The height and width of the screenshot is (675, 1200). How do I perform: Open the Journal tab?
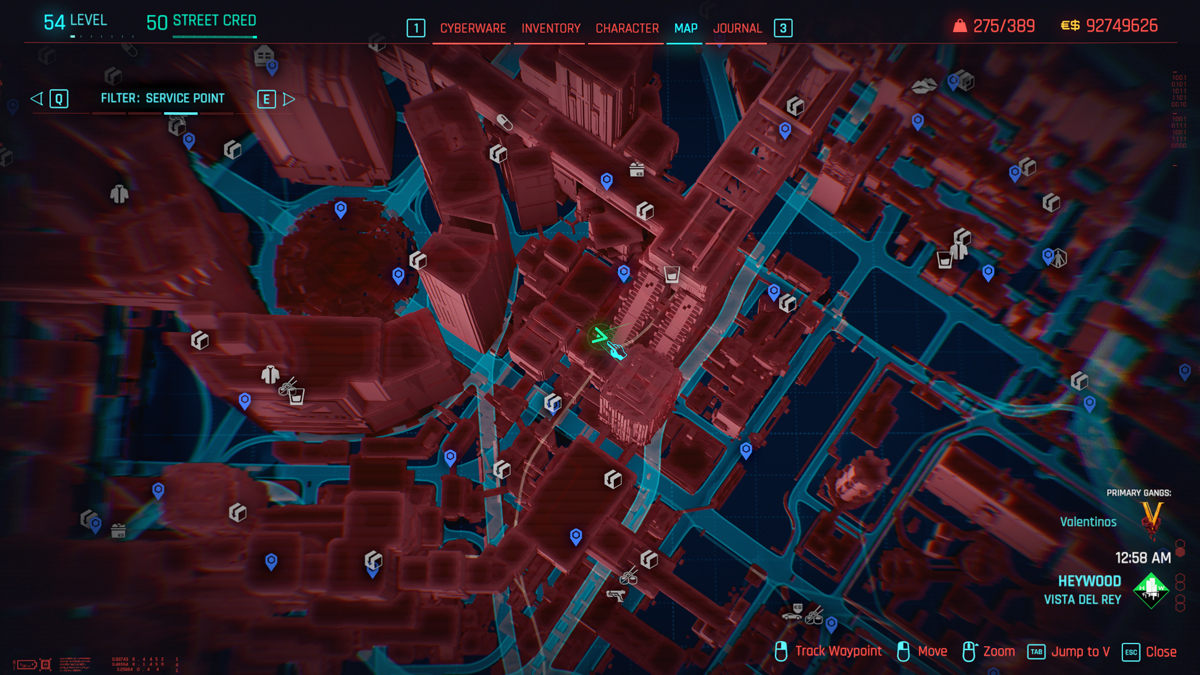(737, 28)
